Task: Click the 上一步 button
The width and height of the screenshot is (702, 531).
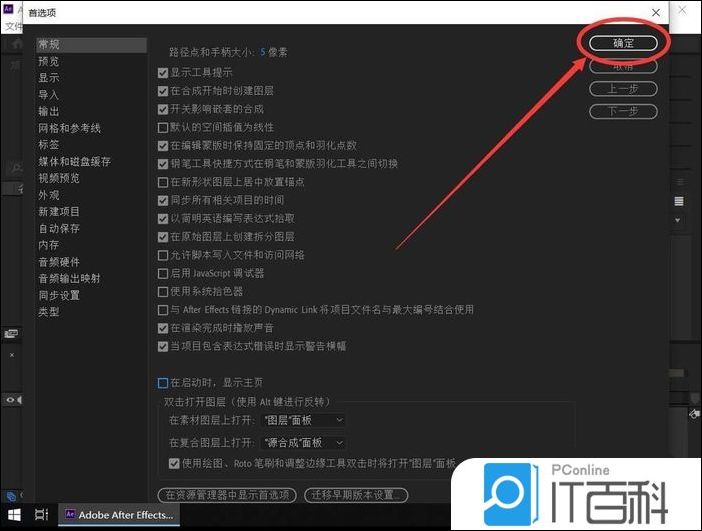Action: coord(623,89)
